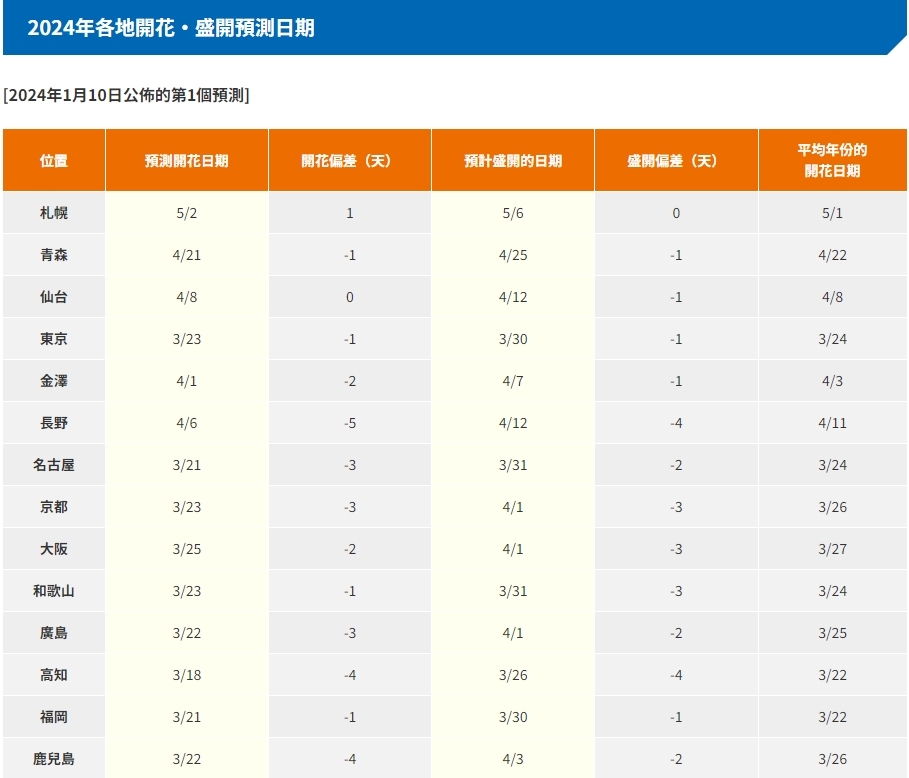The width and height of the screenshot is (909, 778).
Task: Select the 盛開偏差（天） column header
Action: (676, 160)
